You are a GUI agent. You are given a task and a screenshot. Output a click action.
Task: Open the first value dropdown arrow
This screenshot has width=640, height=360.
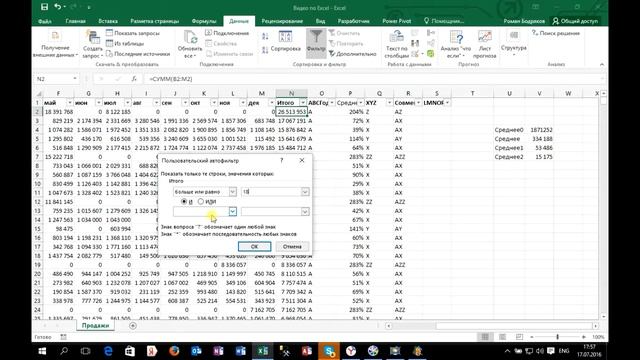(x=305, y=191)
